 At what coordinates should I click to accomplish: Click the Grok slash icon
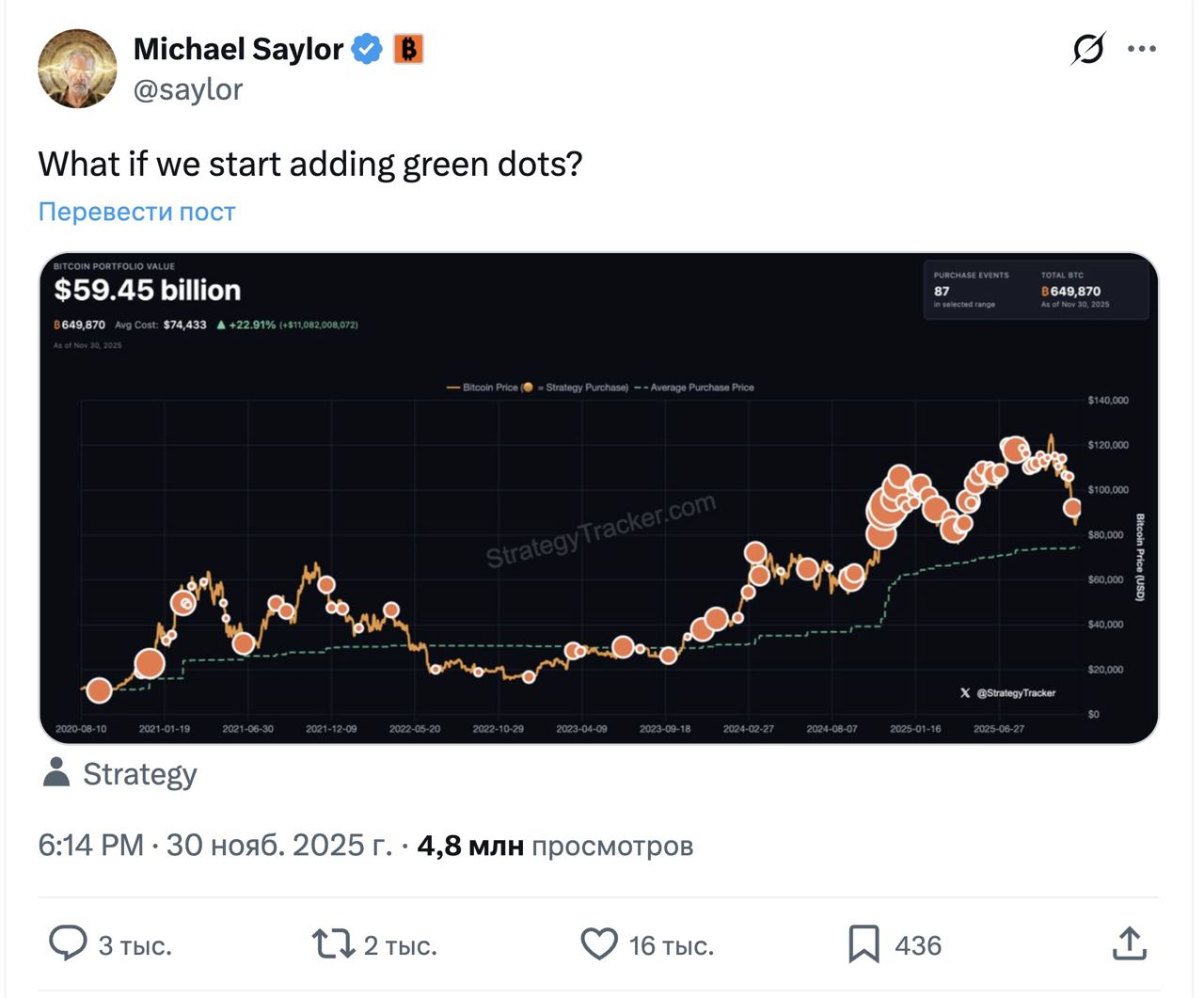point(1088,49)
